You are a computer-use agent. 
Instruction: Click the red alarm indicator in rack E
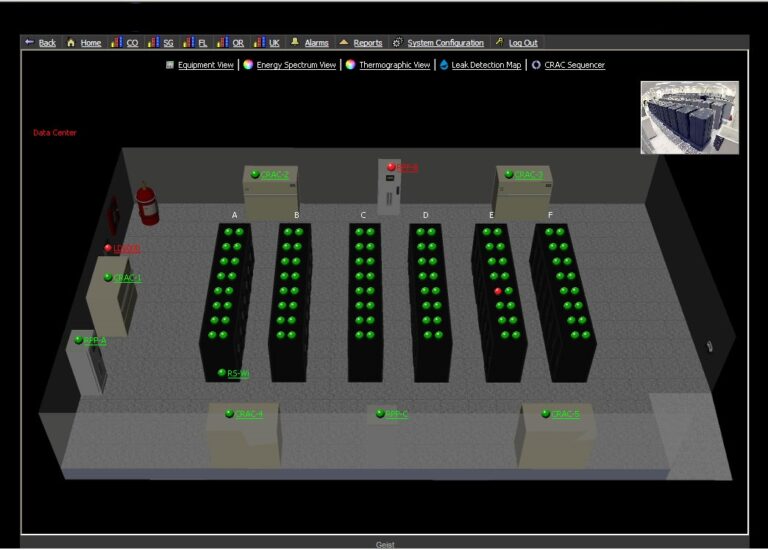tap(498, 291)
